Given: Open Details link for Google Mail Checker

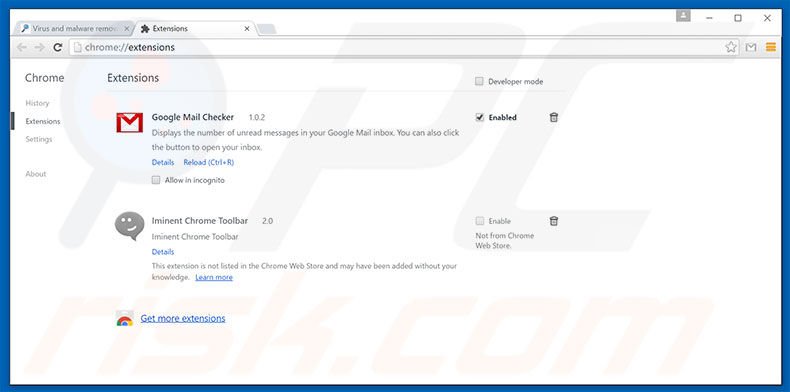Looking at the screenshot, I should 163,162.
